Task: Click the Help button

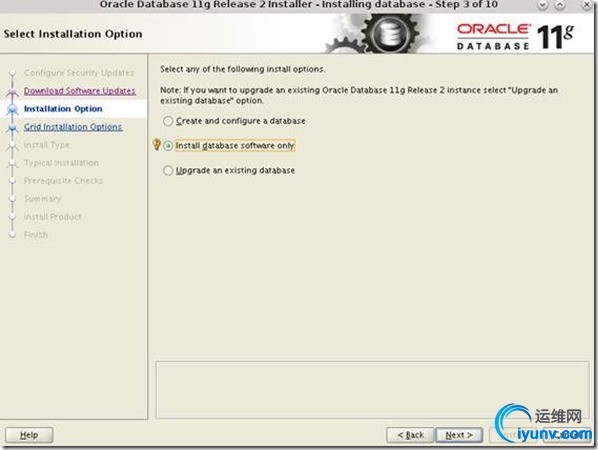Action: pyautogui.click(x=29, y=435)
